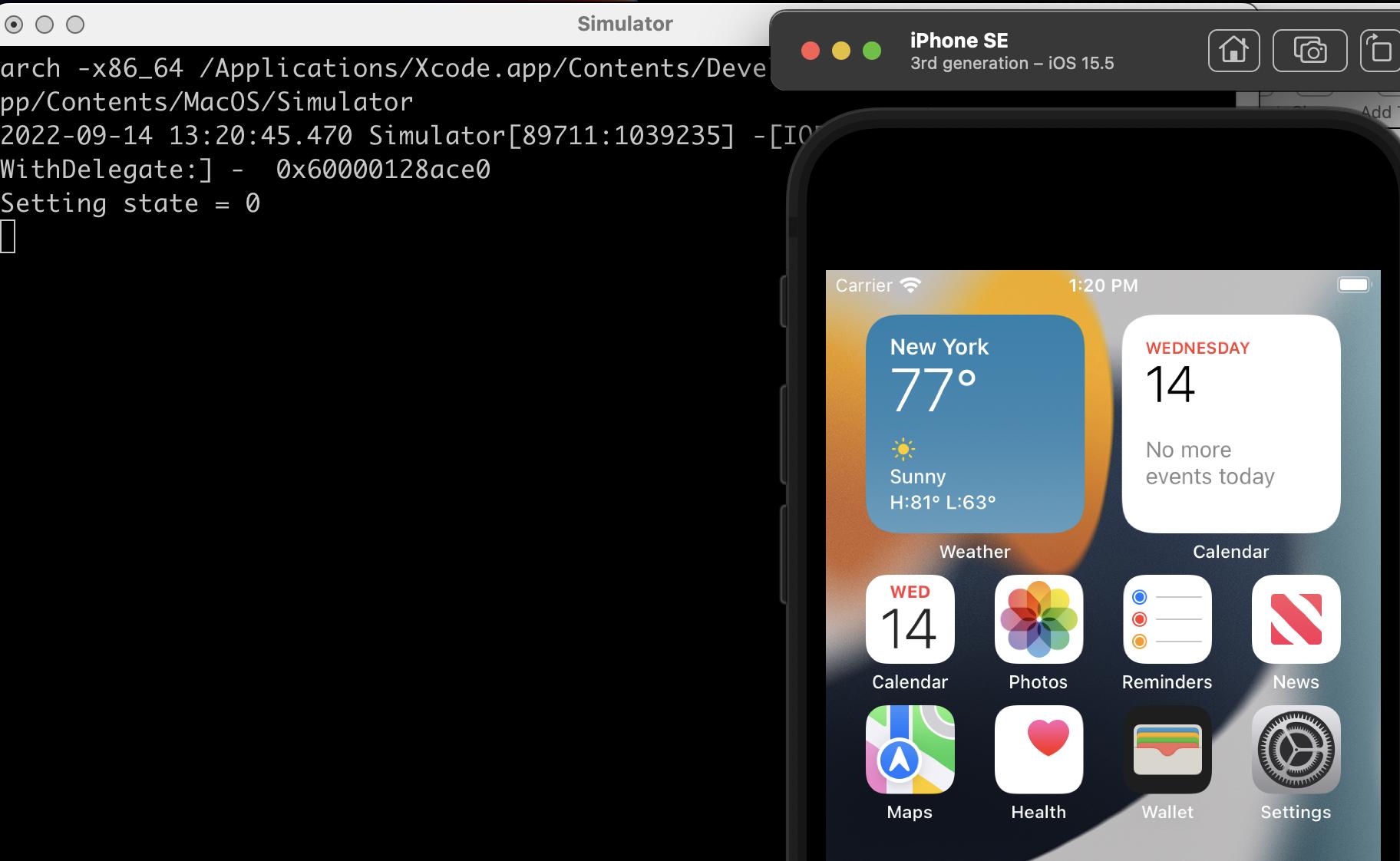This screenshot has height=861, width=1400.
Task: Open the iOS Settings app
Action: point(1296,750)
